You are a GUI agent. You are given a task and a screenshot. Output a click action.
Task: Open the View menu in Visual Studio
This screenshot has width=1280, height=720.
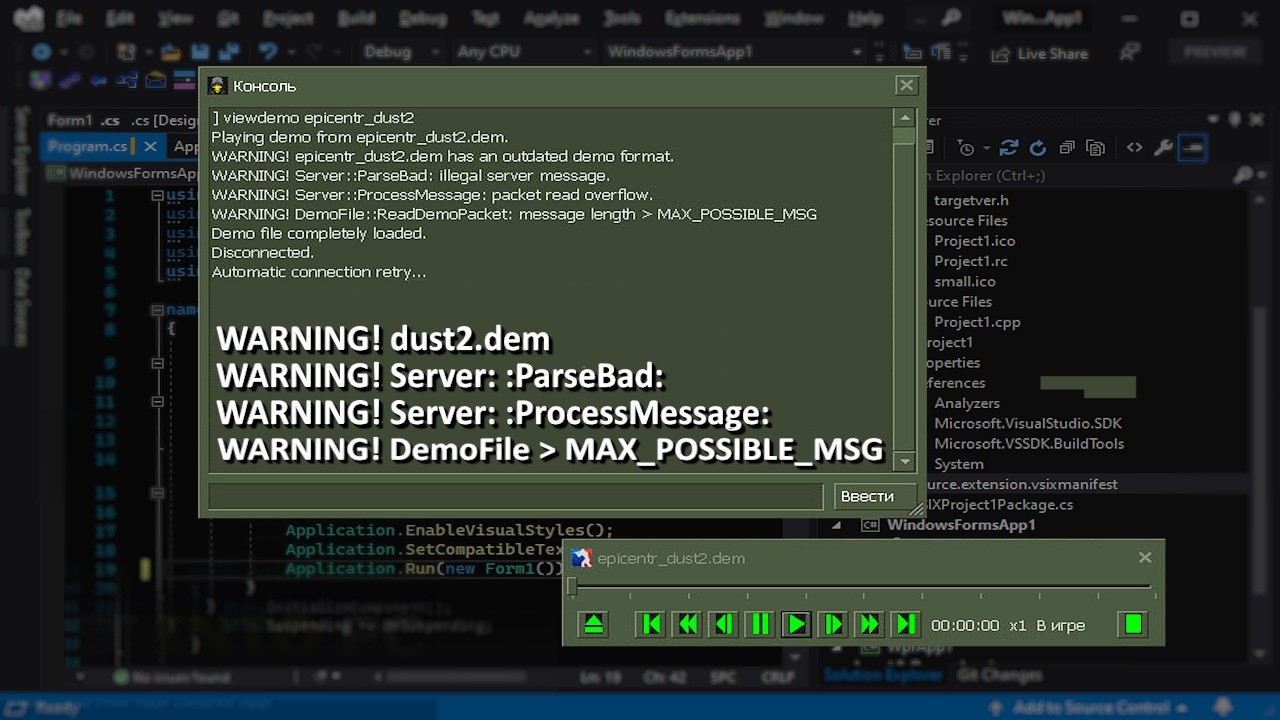click(x=175, y=18)
